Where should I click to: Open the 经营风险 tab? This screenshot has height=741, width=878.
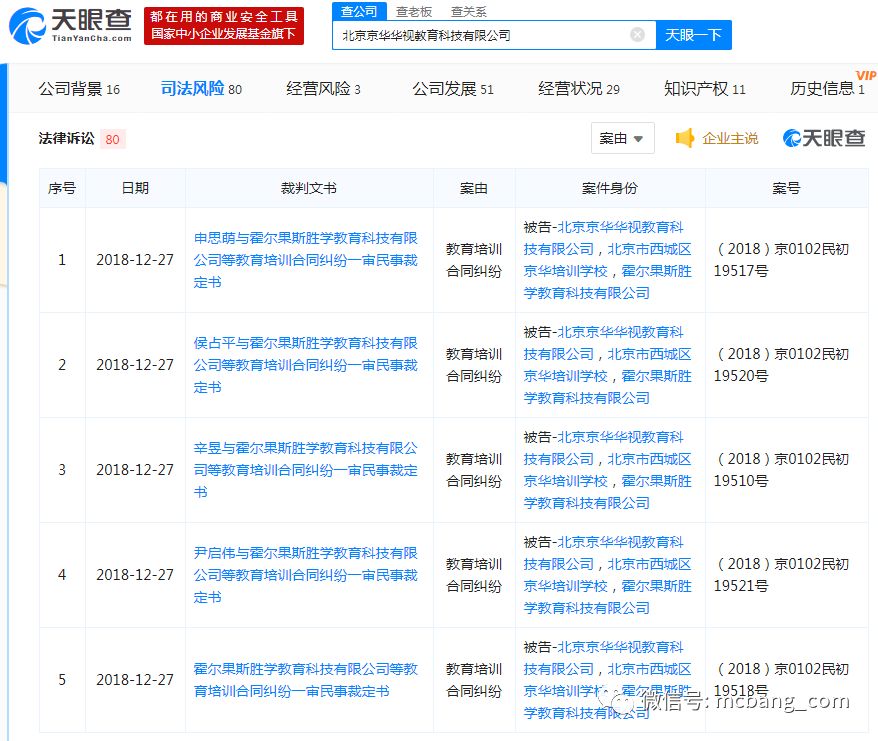click(323, 88)
